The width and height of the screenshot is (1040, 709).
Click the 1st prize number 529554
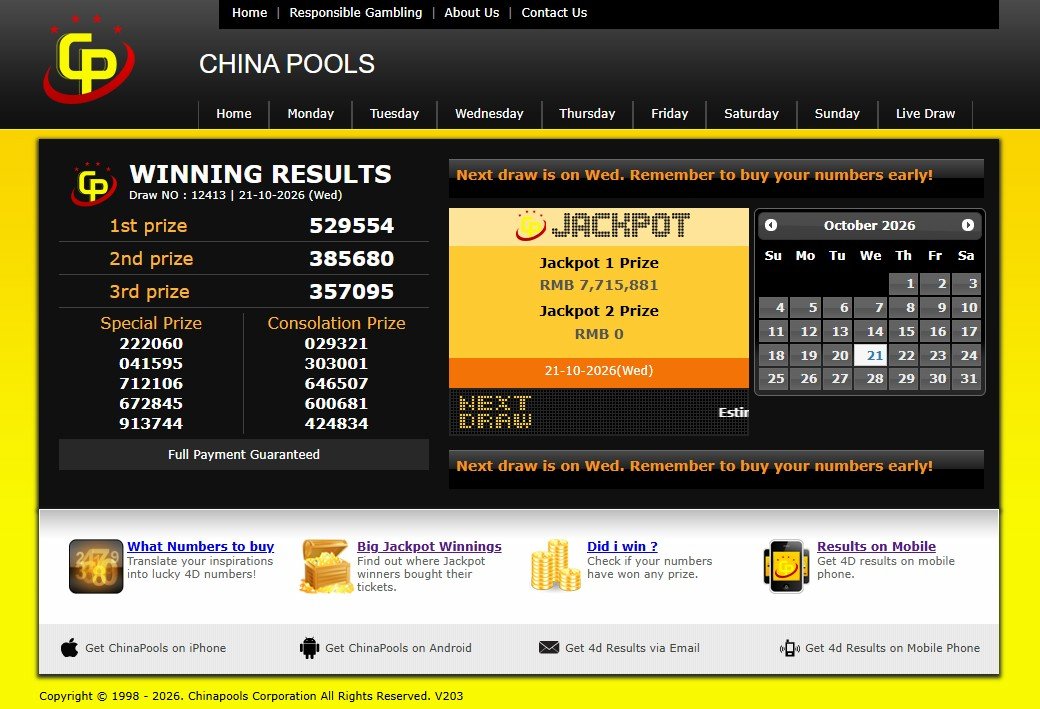coord(352,226)
